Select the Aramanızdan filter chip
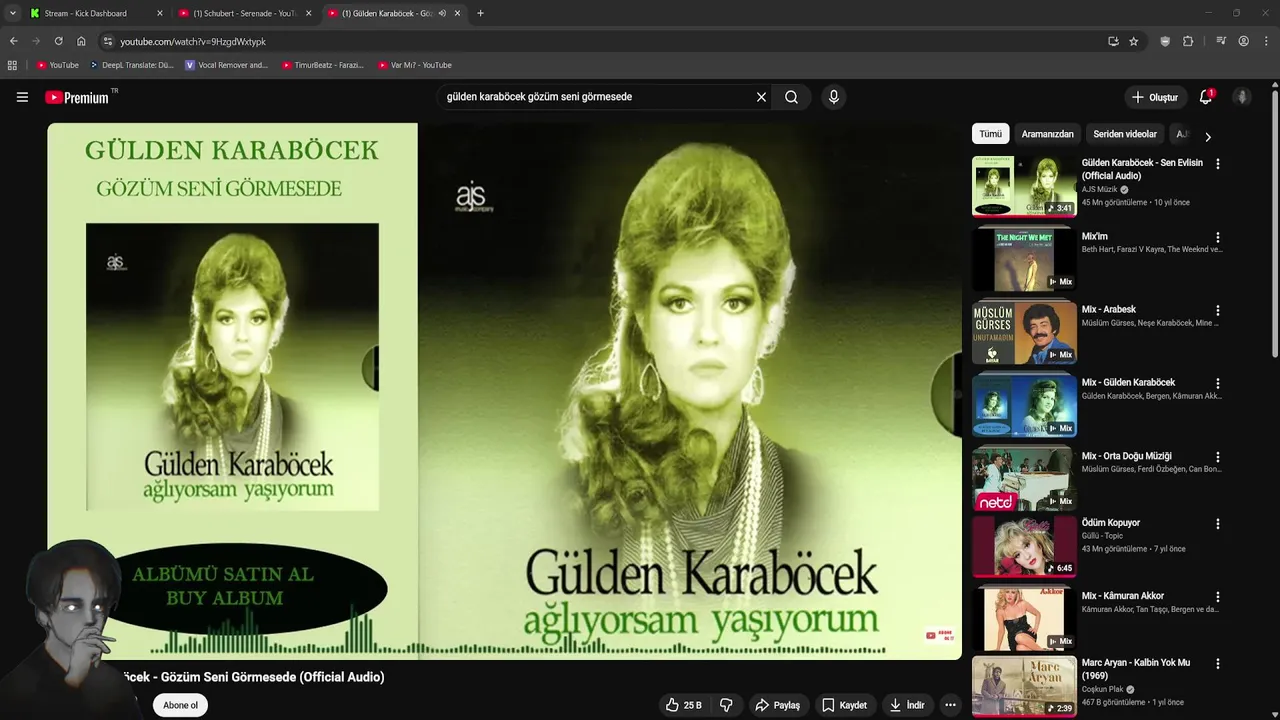 coord(1047,134)
